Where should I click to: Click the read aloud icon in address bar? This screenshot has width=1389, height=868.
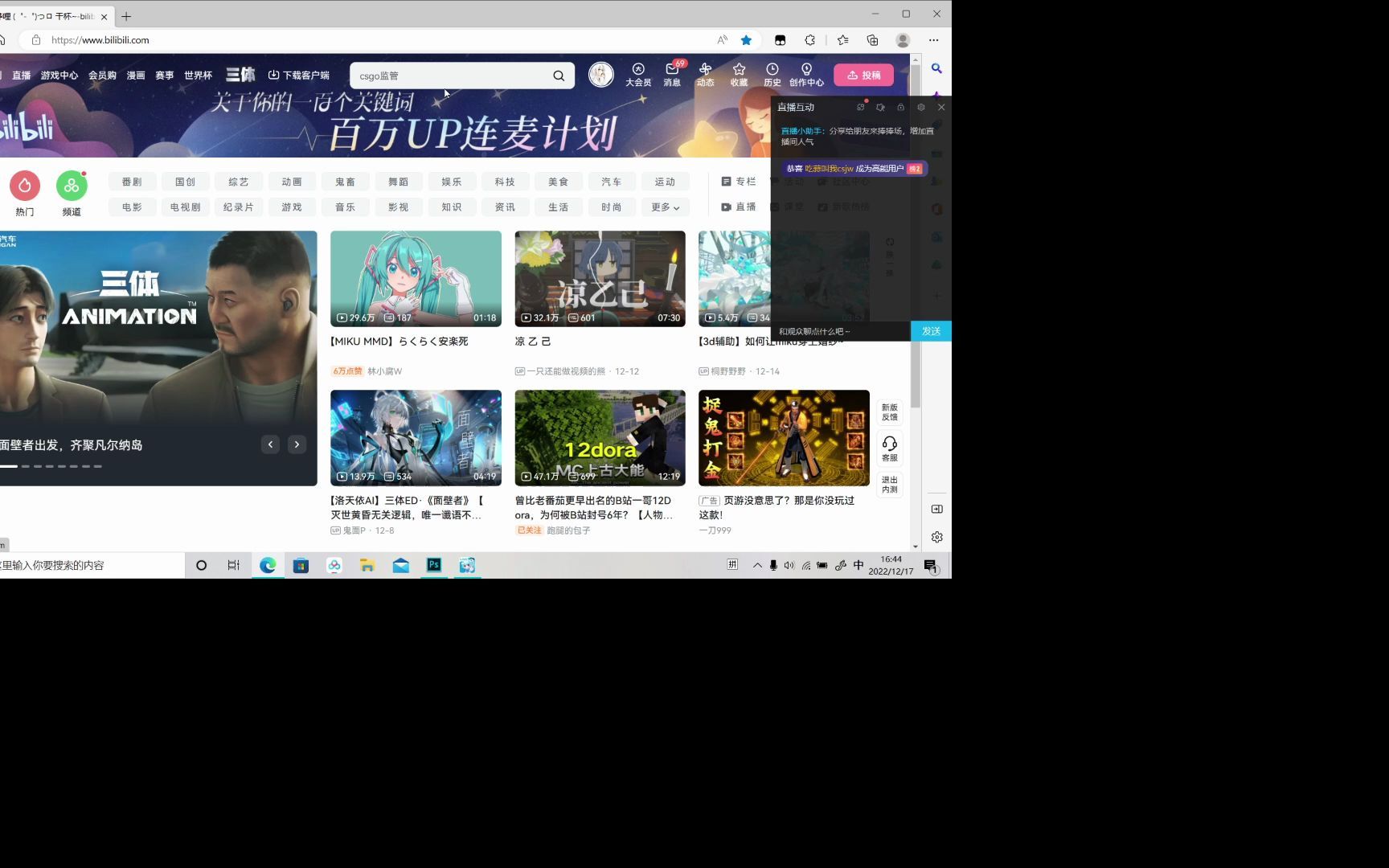(722, 40)
